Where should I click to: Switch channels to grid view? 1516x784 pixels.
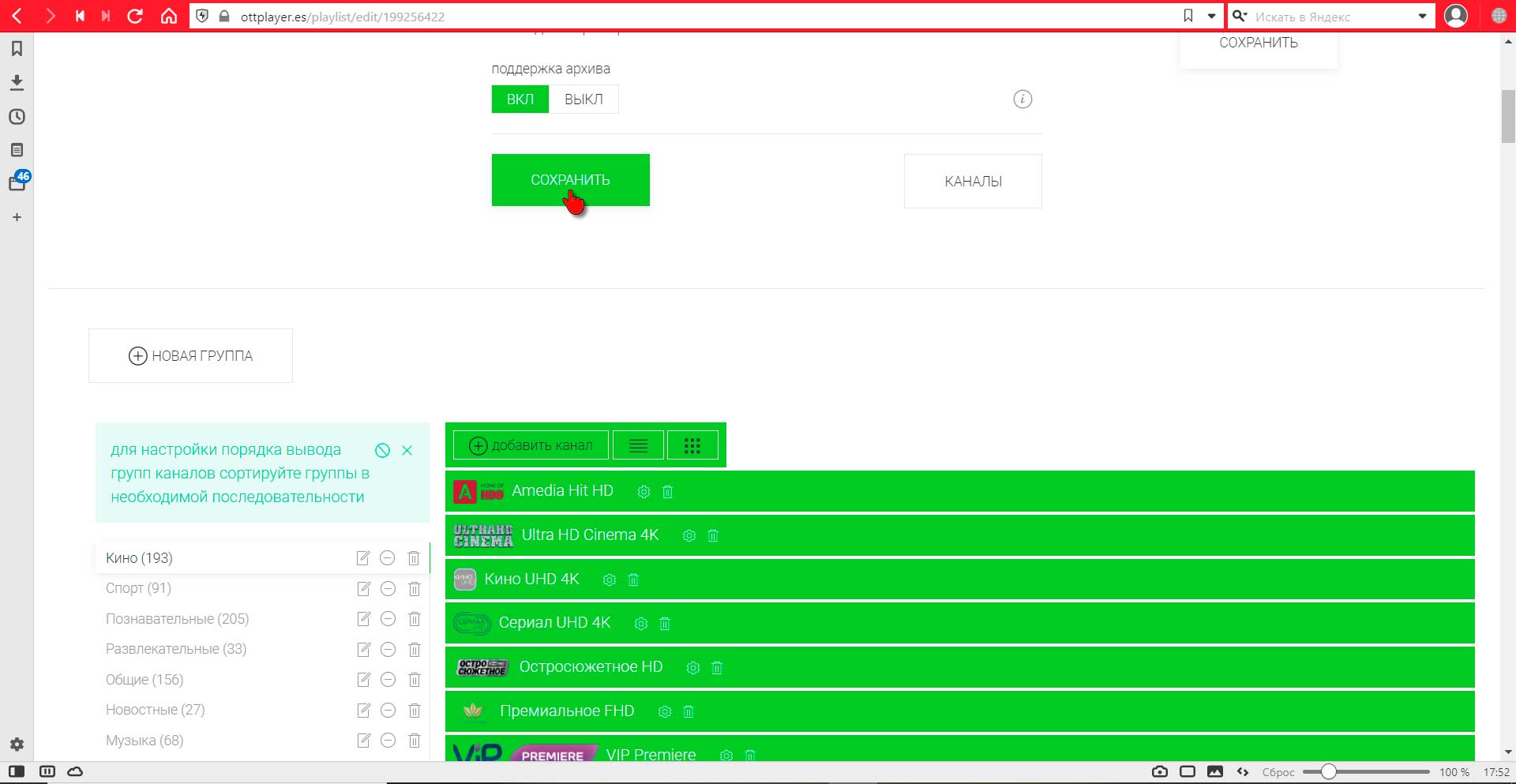(x=692, y=446)
